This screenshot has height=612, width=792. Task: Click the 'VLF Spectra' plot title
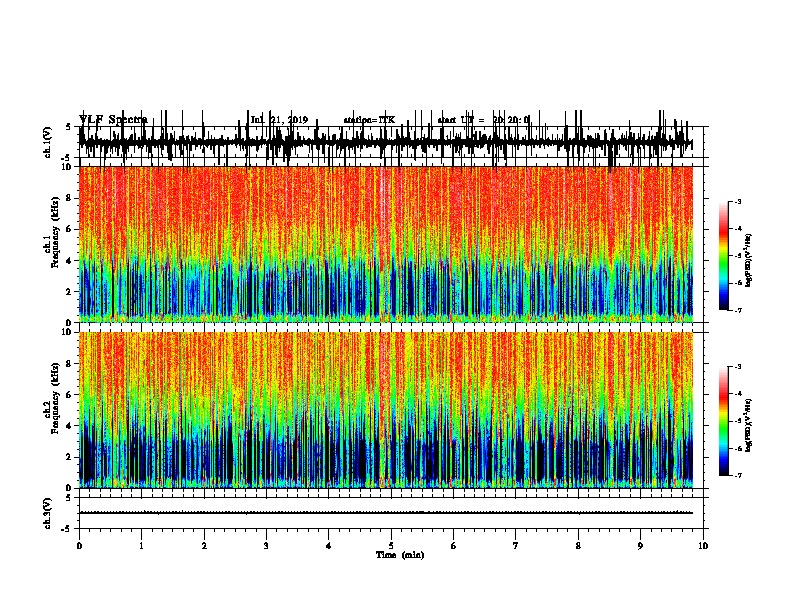pyautogui.click(x=113, y=120)
